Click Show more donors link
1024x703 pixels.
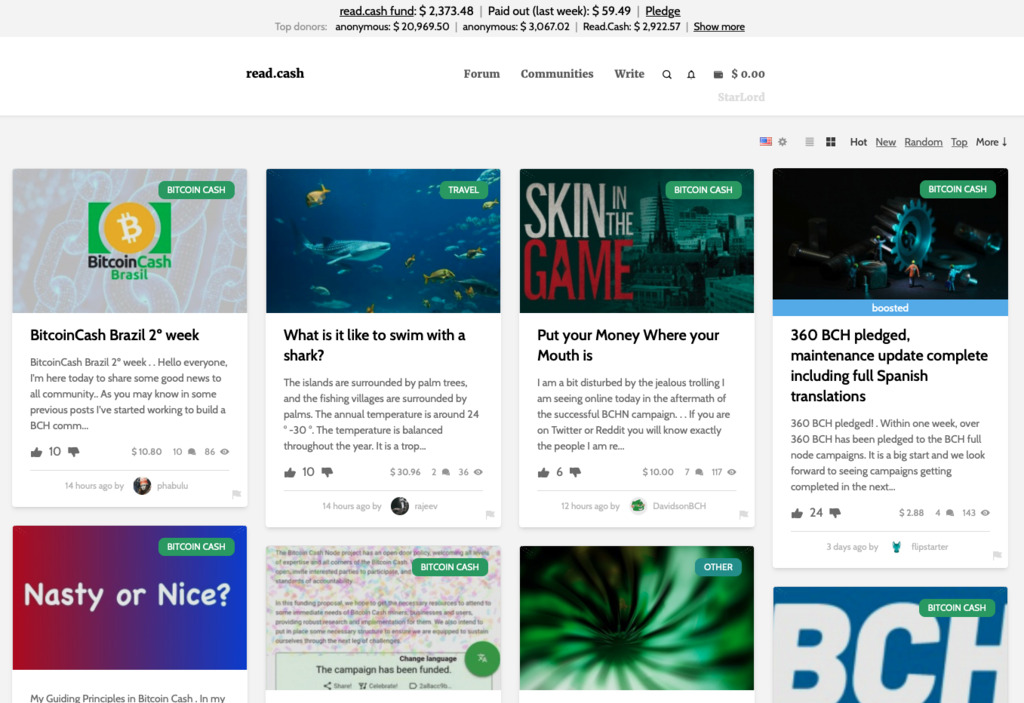click(x=719, y=27)
